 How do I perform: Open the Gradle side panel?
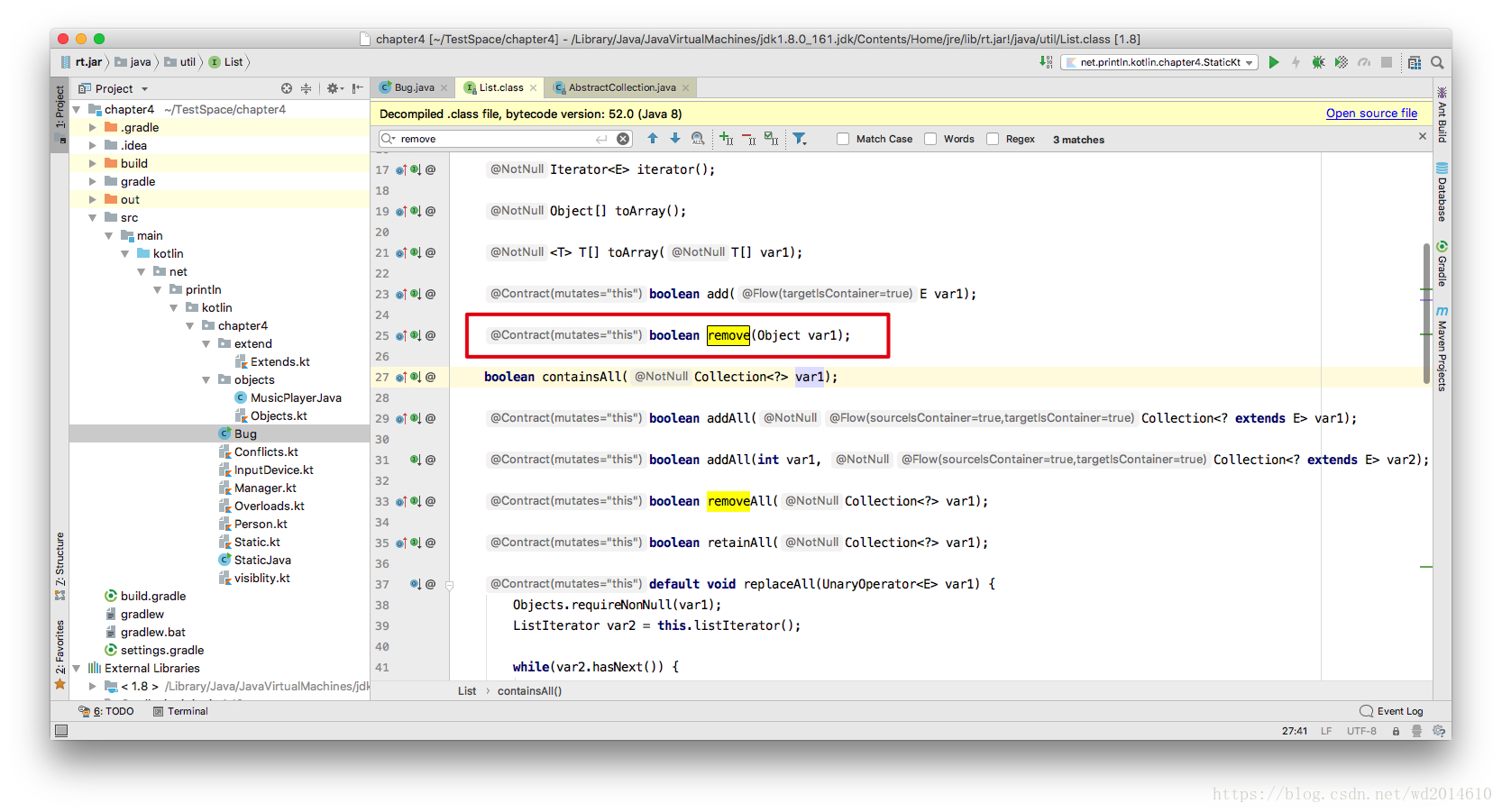pos(1442,263)
